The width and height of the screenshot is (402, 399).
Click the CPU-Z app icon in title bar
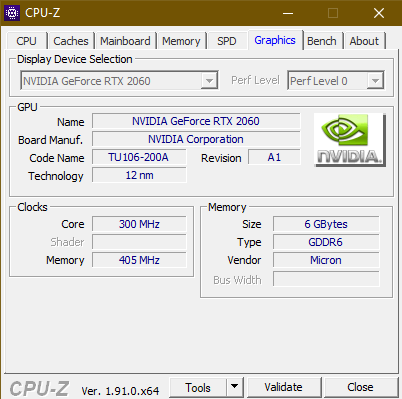12,13
